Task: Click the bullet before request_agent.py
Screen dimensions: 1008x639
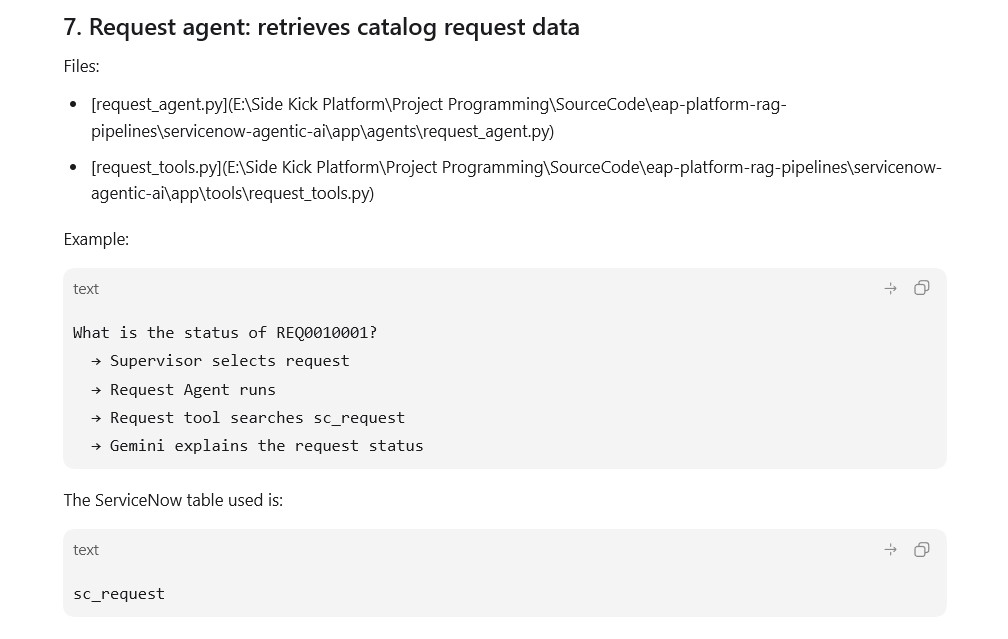Action: click(x=73, y=105)
